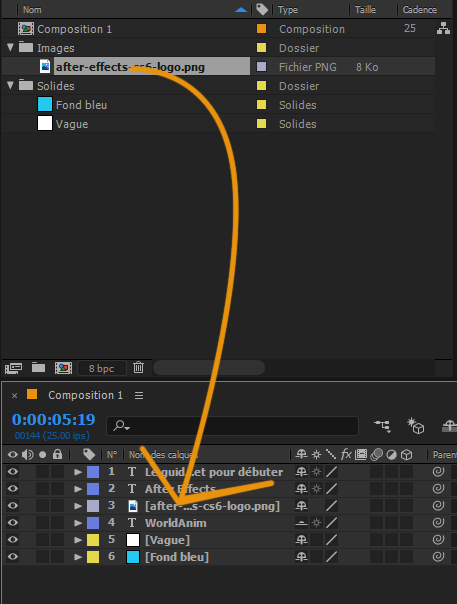Image resolution: width=457 pixels, height=604 pixels.
Task: Click the shy switch column header
Action: (301, 455)
